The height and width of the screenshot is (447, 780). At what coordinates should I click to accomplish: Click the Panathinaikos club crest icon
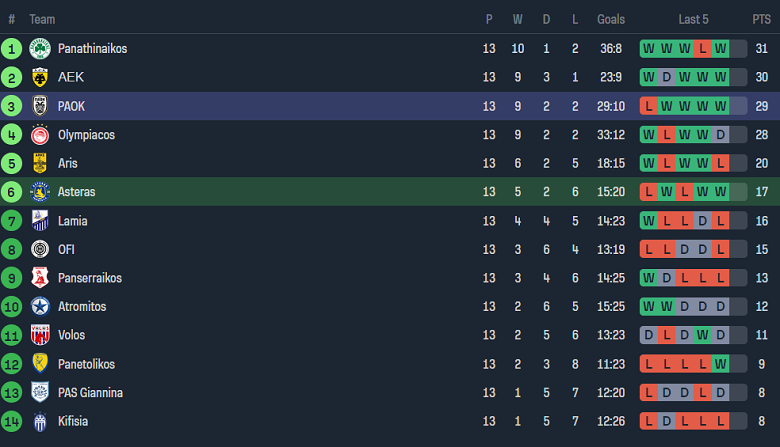point(40,49)
